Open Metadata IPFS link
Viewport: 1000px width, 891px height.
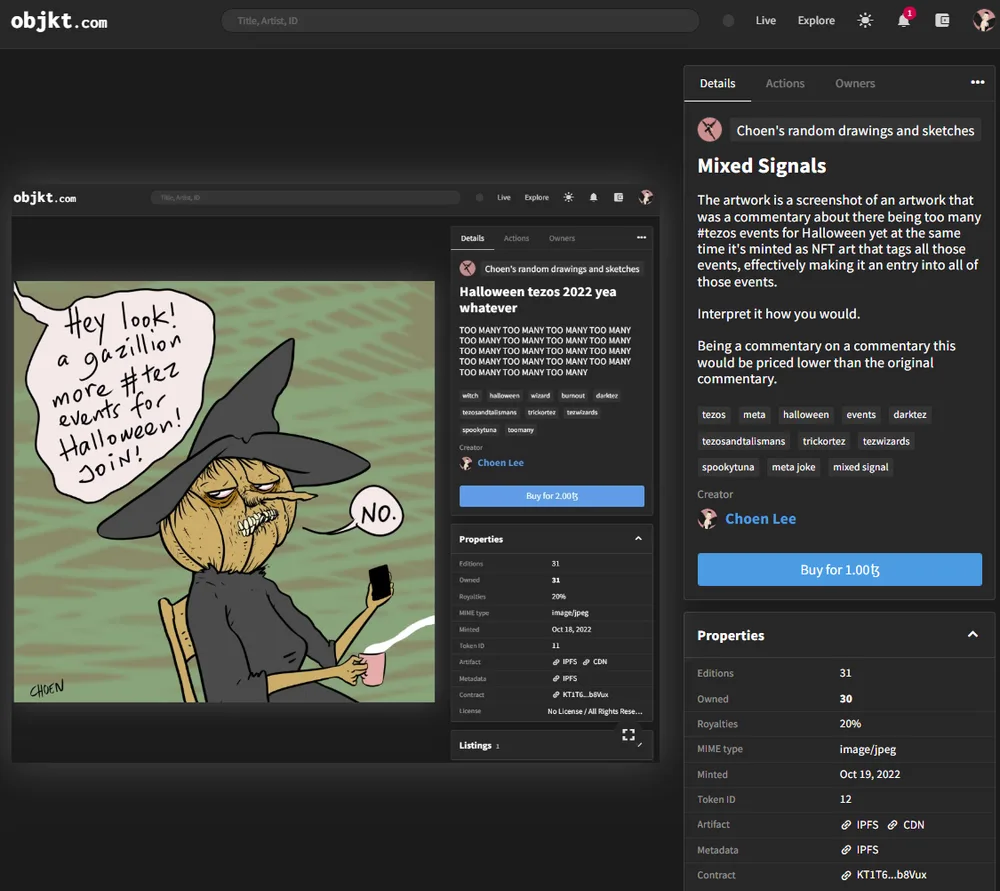pos(860,850)
